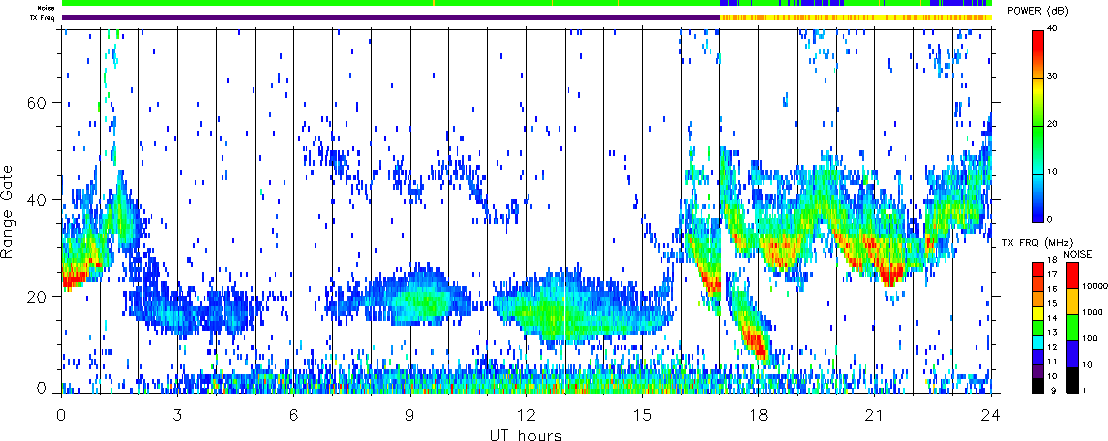
Task: Select the green segment of NOISE legend
Action: 1071,326
